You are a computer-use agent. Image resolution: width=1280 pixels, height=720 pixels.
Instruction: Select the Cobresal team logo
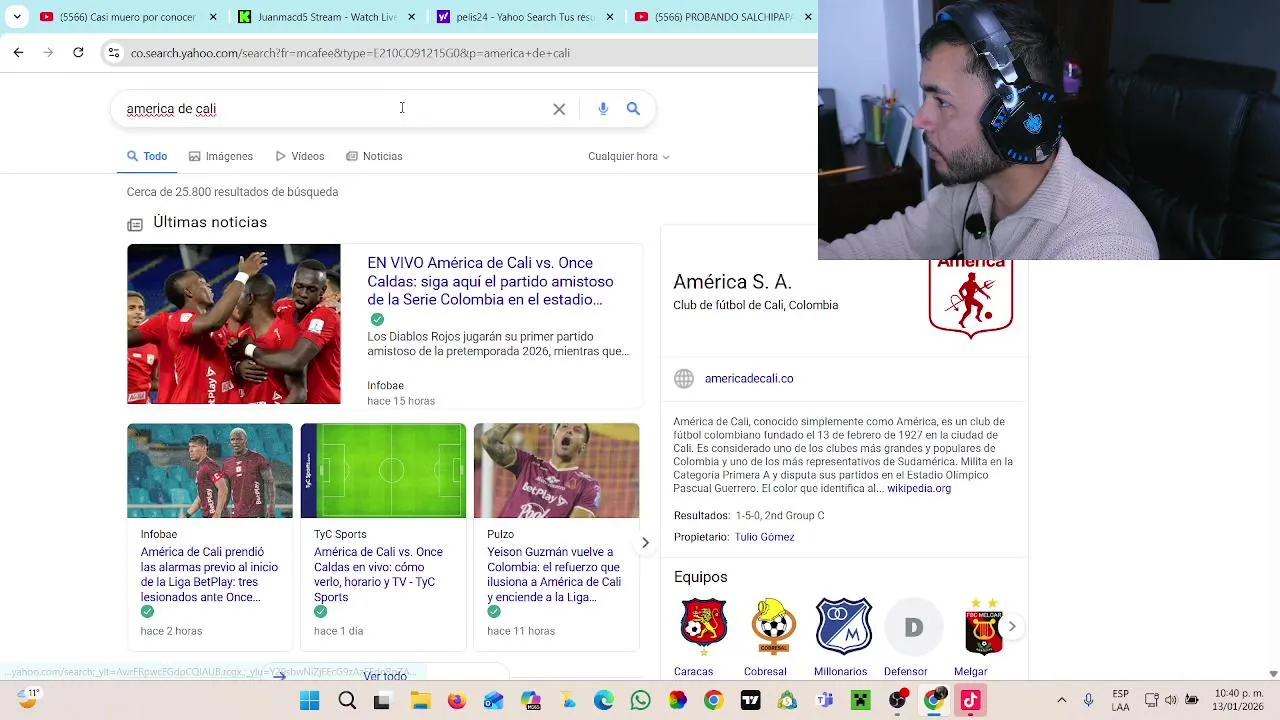pyautogui.click(x=773, y=626)
